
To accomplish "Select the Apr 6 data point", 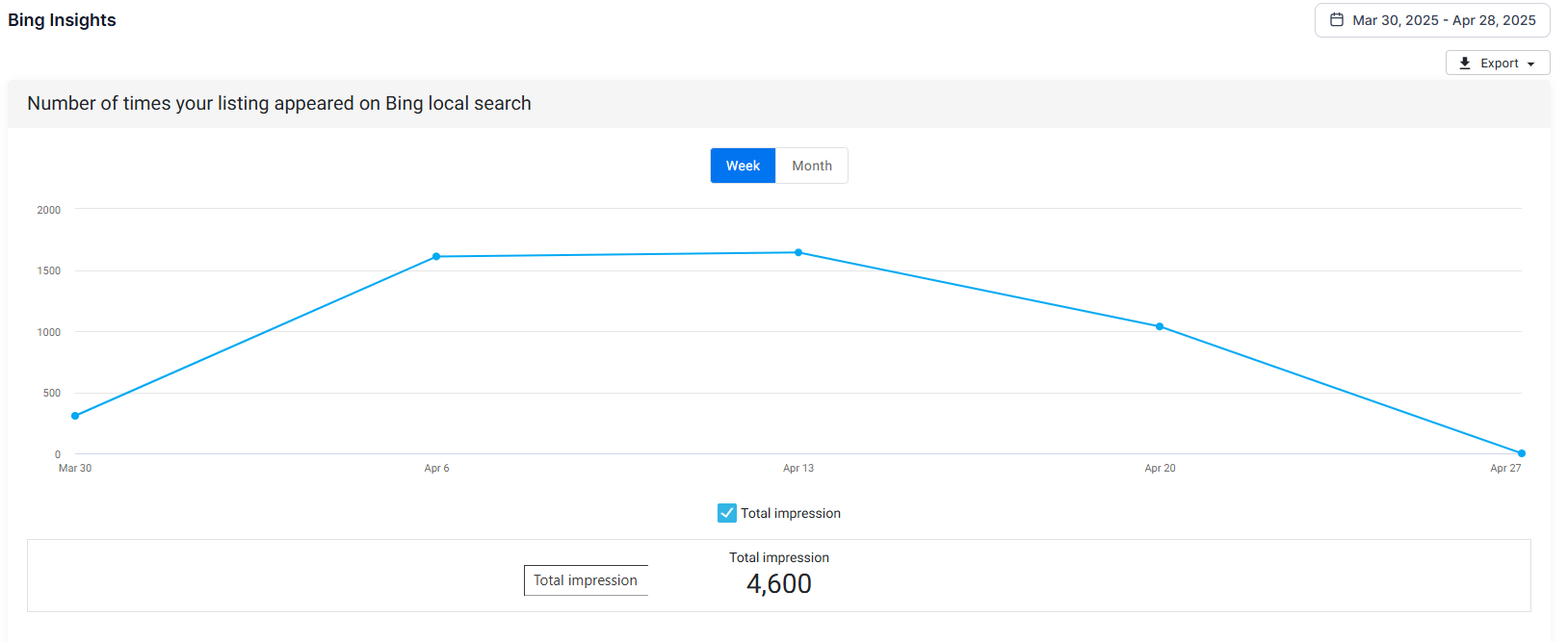I will [x=436, y=256].
